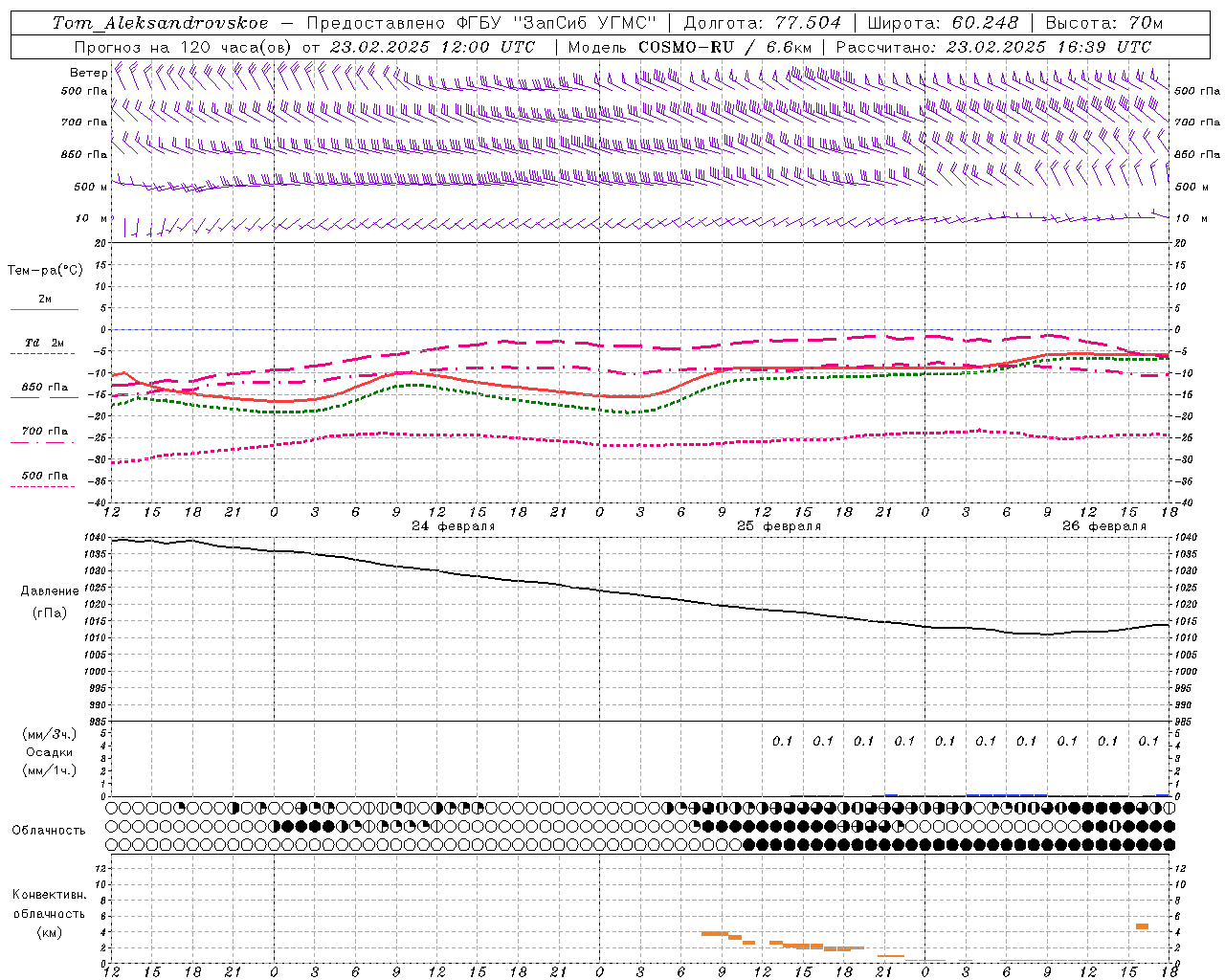This screenshot has width=1225, height=980.
Task: Click the -40 tick on the left temperature axis
Action: point(99,502)
